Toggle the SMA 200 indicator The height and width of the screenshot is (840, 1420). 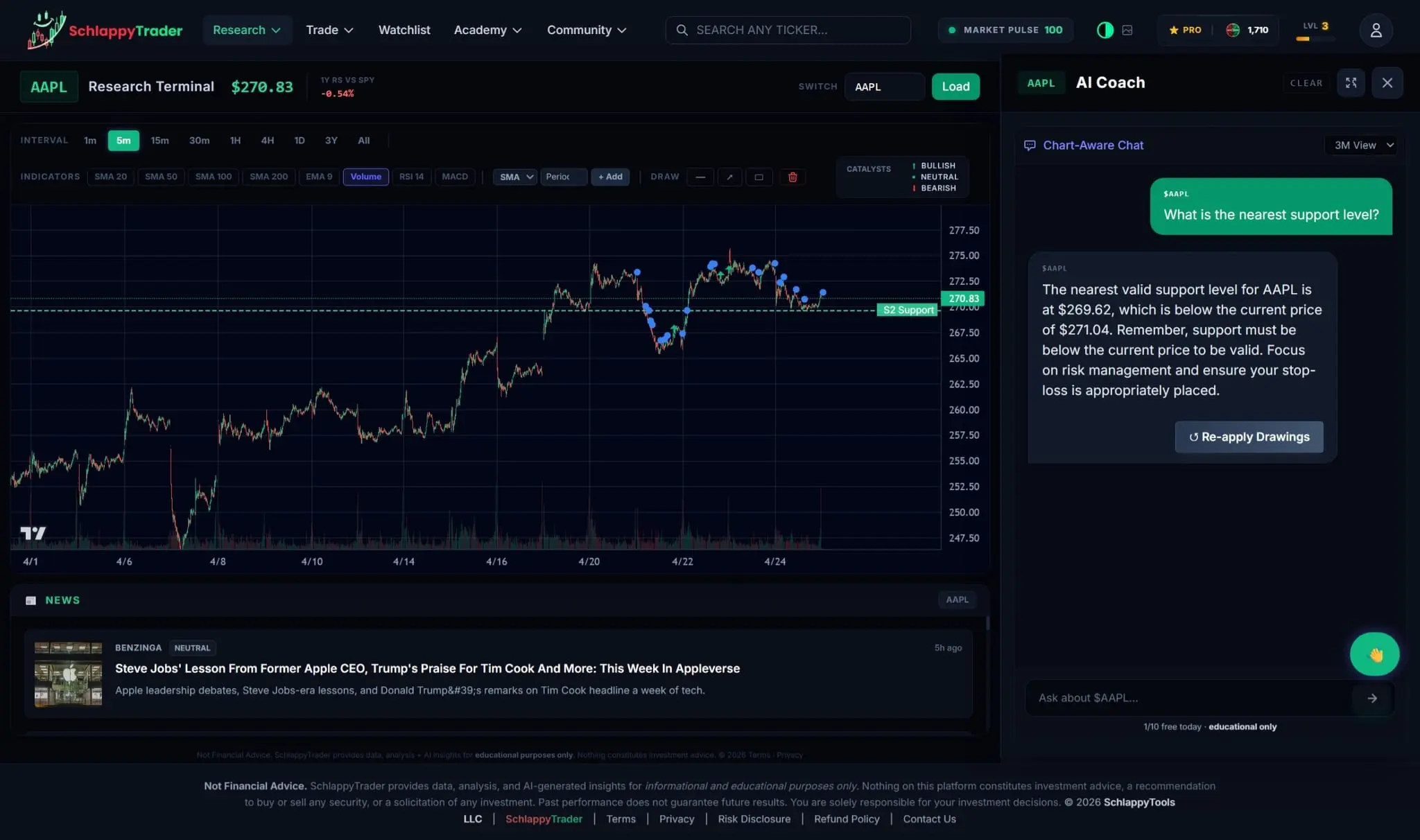click(268, 177)
